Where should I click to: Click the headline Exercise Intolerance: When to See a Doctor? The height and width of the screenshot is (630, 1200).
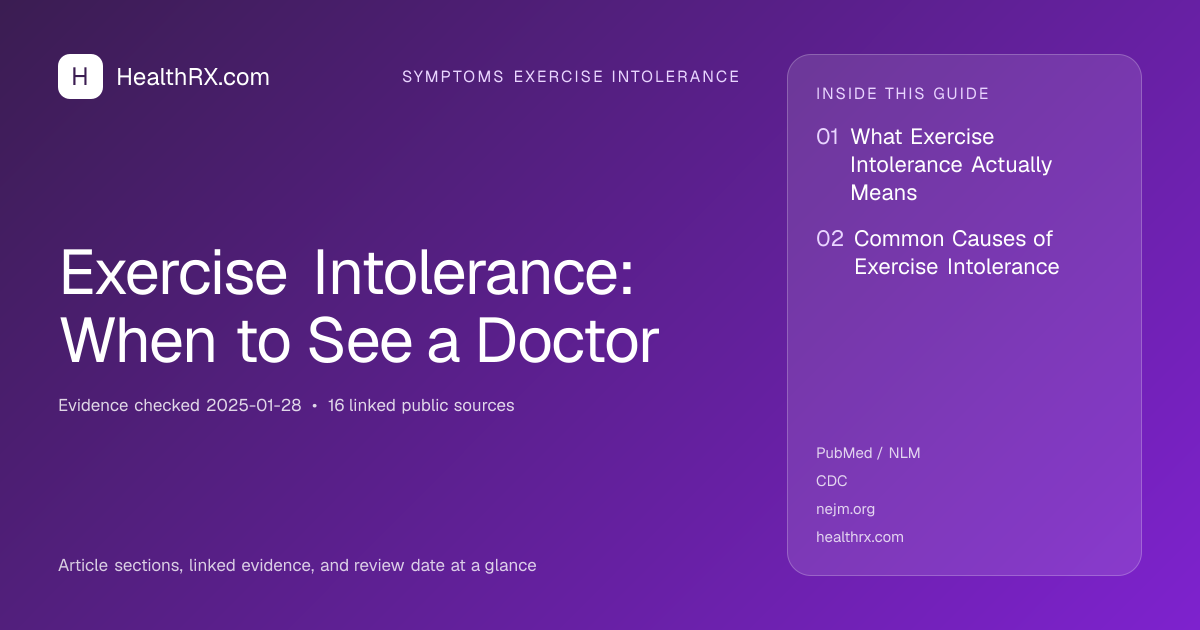[359, 306]
